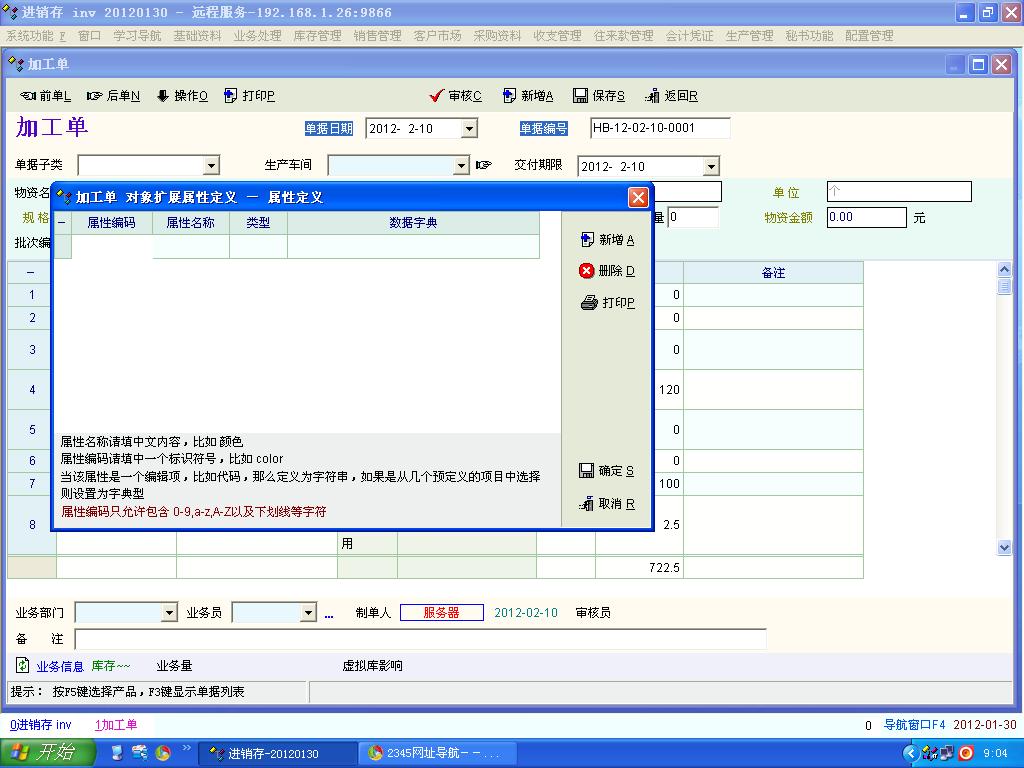Click the red 删除D delete icon
Image resolution: width=1024 pixels, height=768 pixels.
tap(587, 271)
